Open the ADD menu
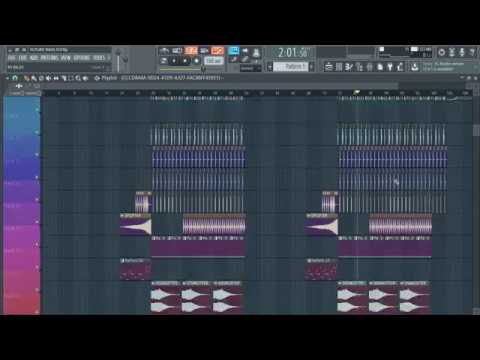This screenshot has width=480, height=360. coord(34,58)
